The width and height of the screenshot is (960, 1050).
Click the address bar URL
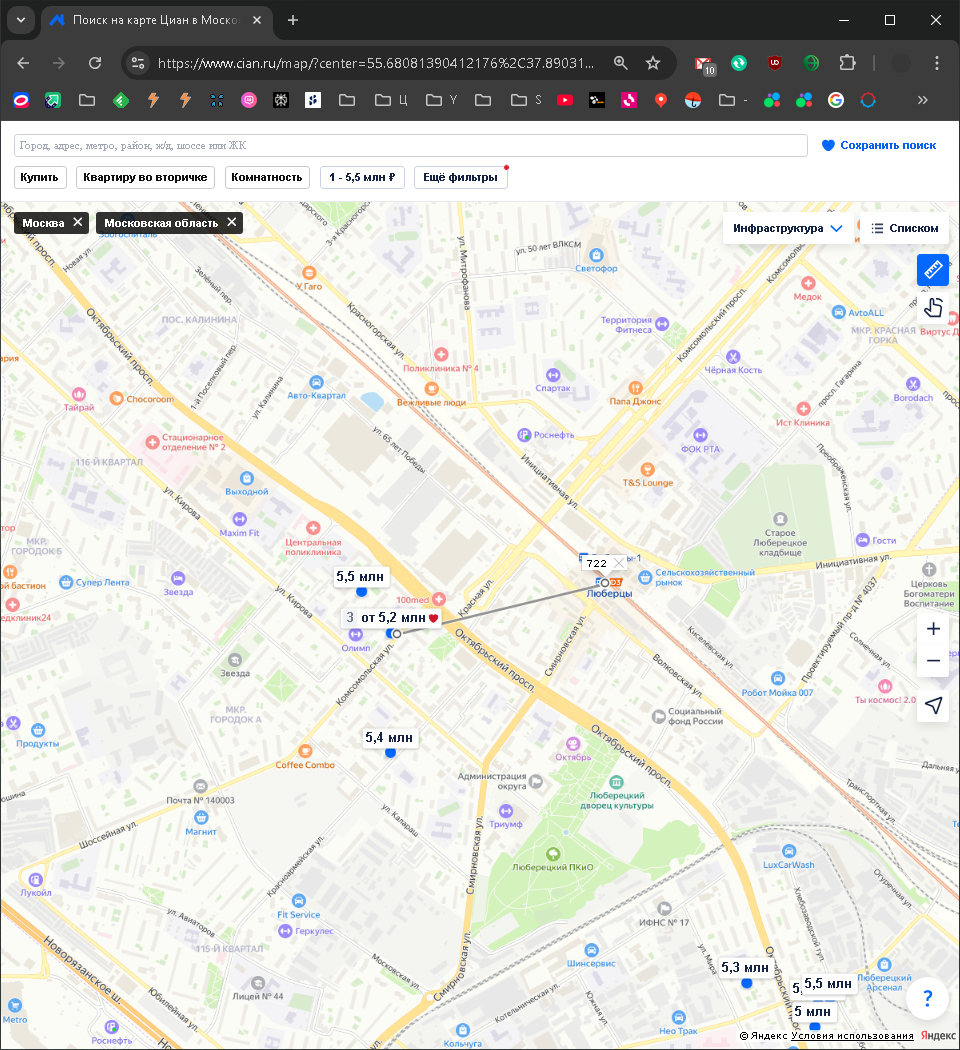point(376,63)
